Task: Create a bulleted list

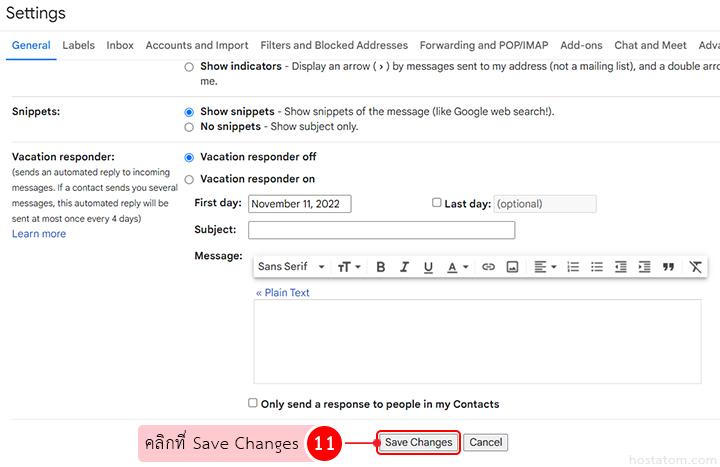Action: coord(597,267)
